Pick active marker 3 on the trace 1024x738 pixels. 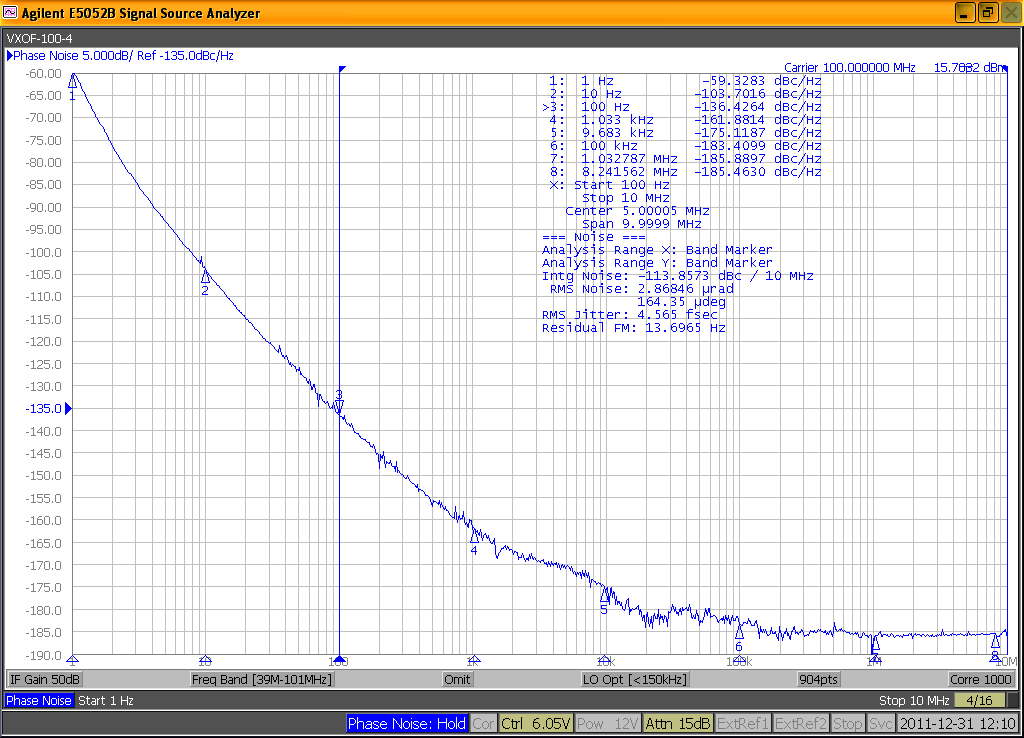coord(338,407)
